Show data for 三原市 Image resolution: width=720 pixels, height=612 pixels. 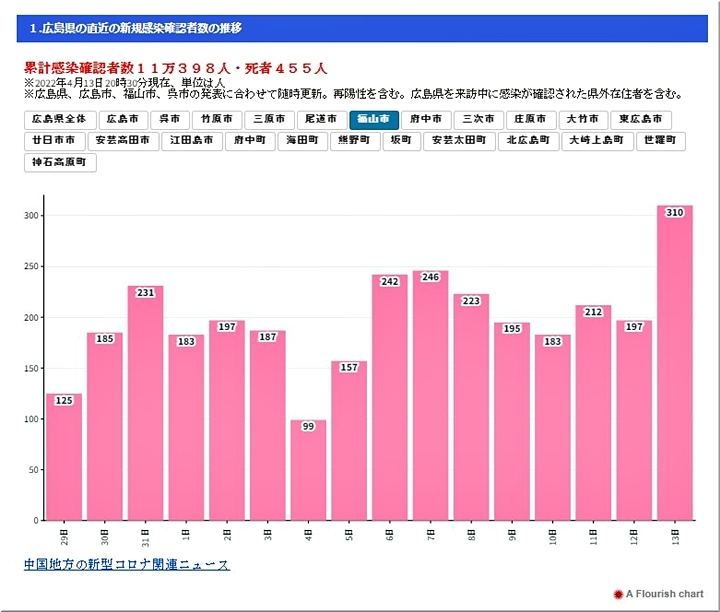(x=269, y=119)
